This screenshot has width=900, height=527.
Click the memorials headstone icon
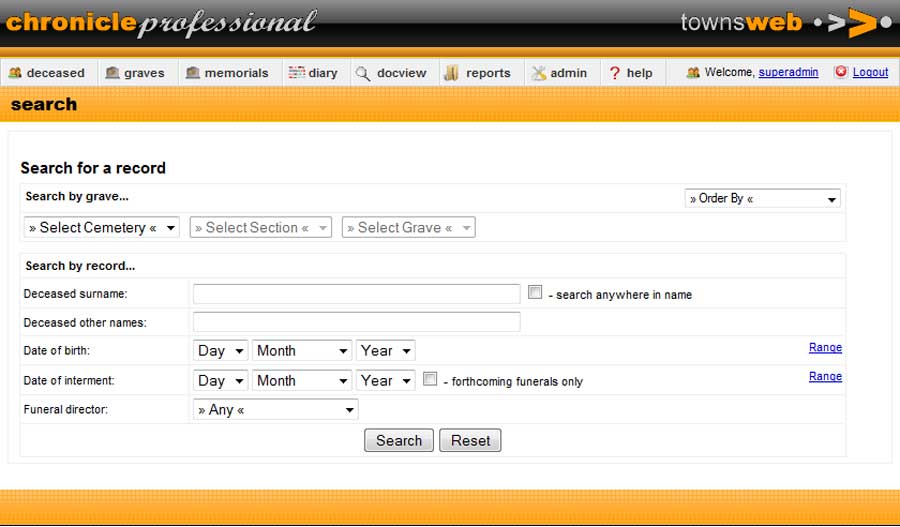click(193, 73)
